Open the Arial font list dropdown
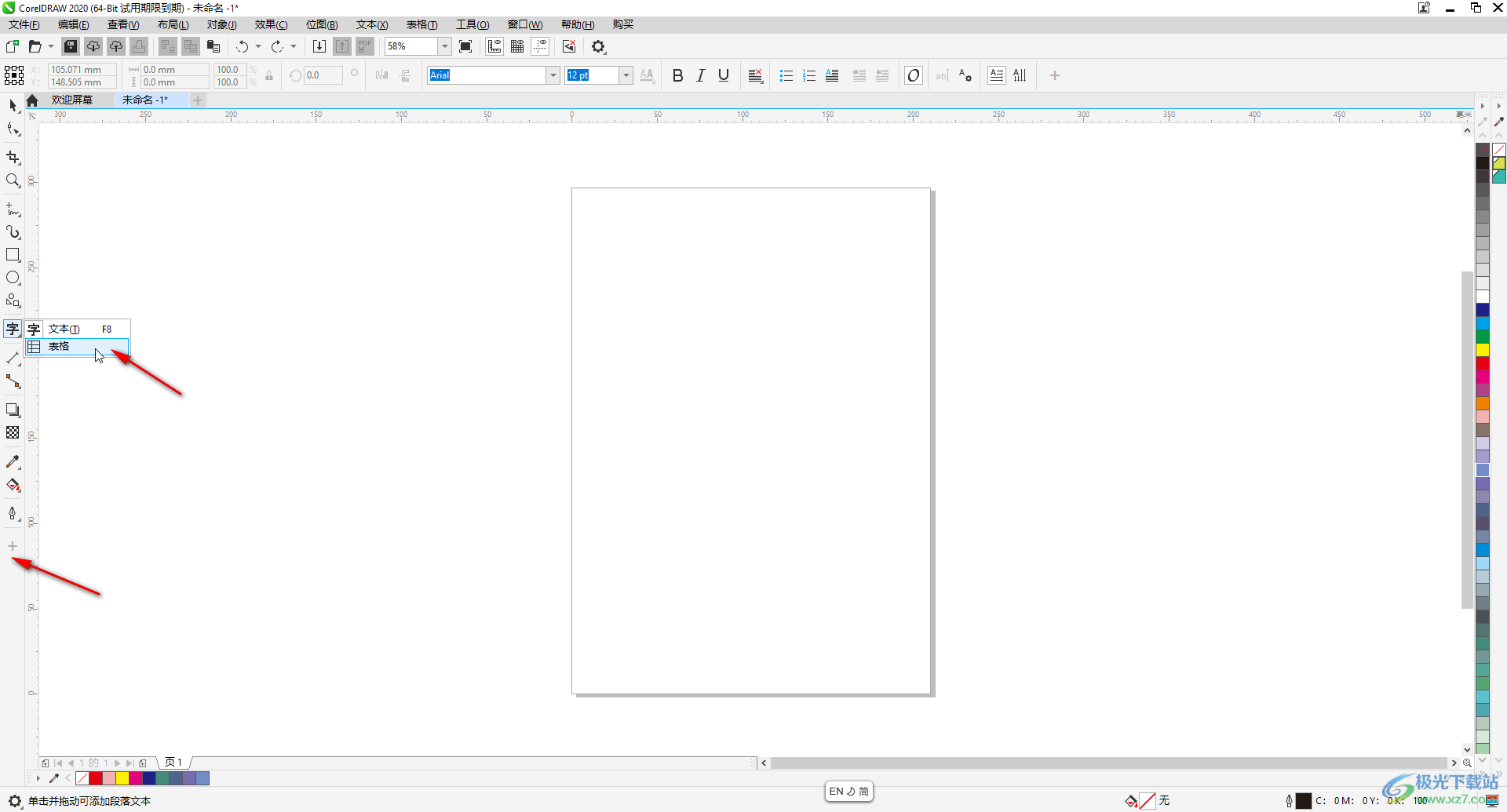 553,75
